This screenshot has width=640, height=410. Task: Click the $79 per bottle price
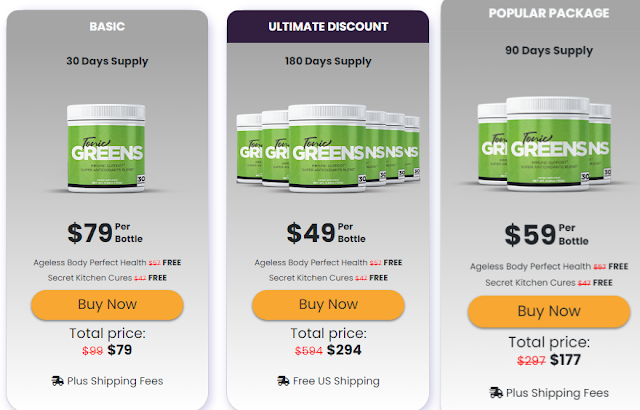105,233
